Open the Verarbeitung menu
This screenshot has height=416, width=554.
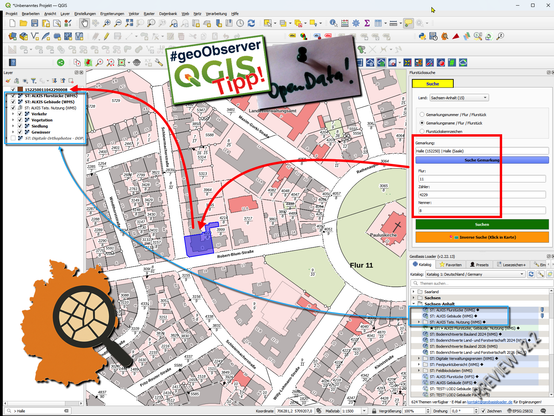click(216, 14)
